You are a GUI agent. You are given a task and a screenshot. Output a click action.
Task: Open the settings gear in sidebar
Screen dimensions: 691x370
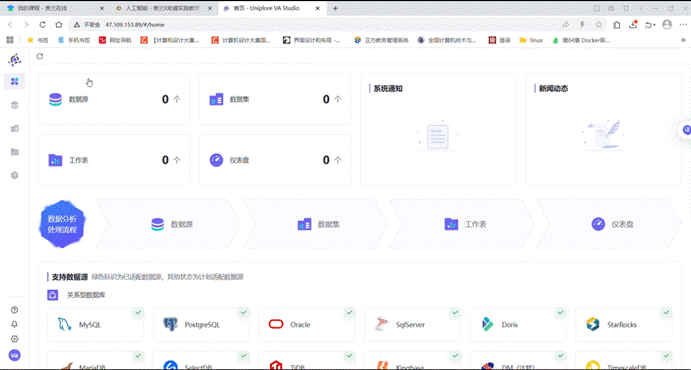pos(15,339)
